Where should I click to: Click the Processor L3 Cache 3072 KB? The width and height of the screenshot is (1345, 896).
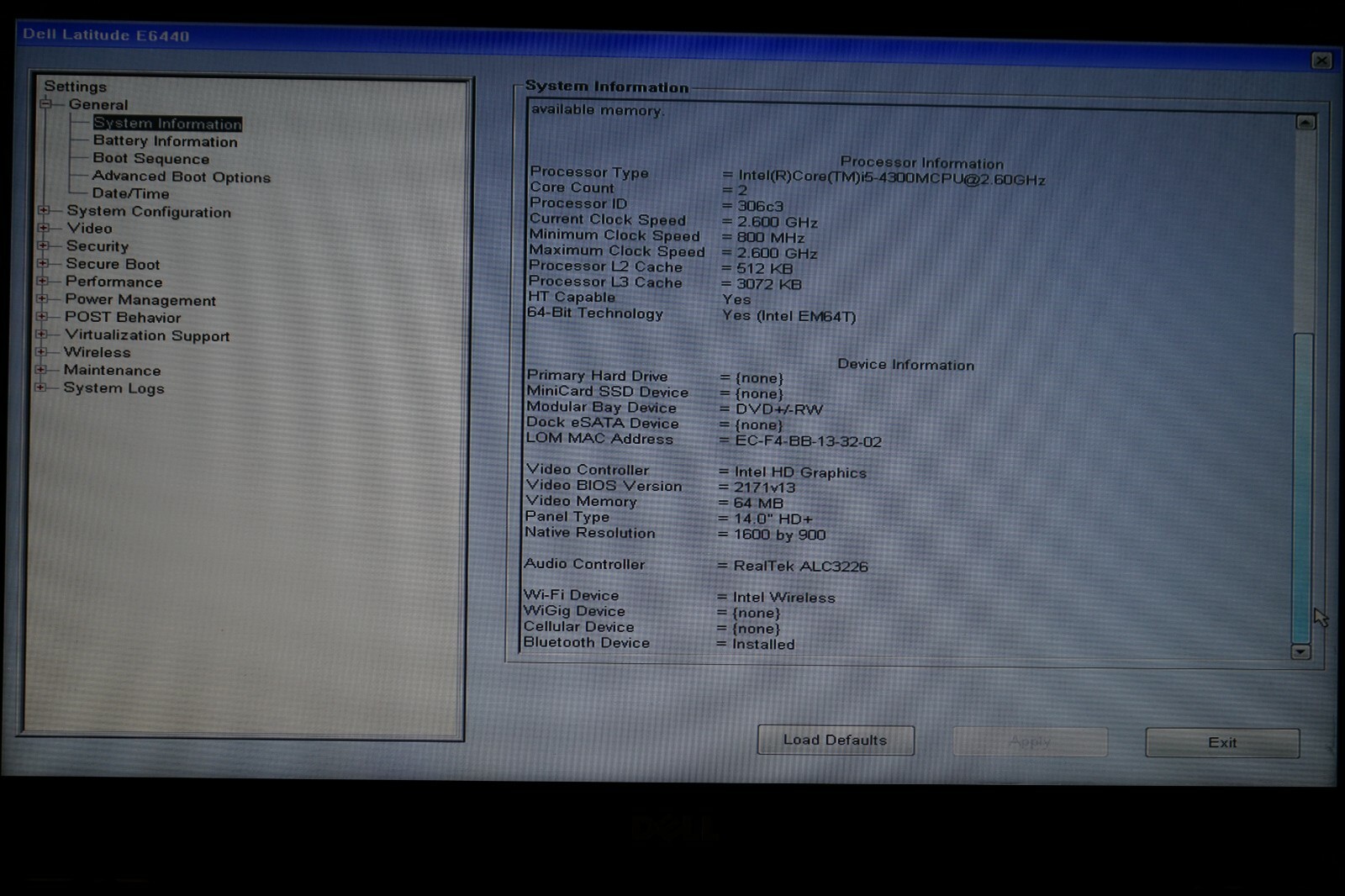[769, 284]
